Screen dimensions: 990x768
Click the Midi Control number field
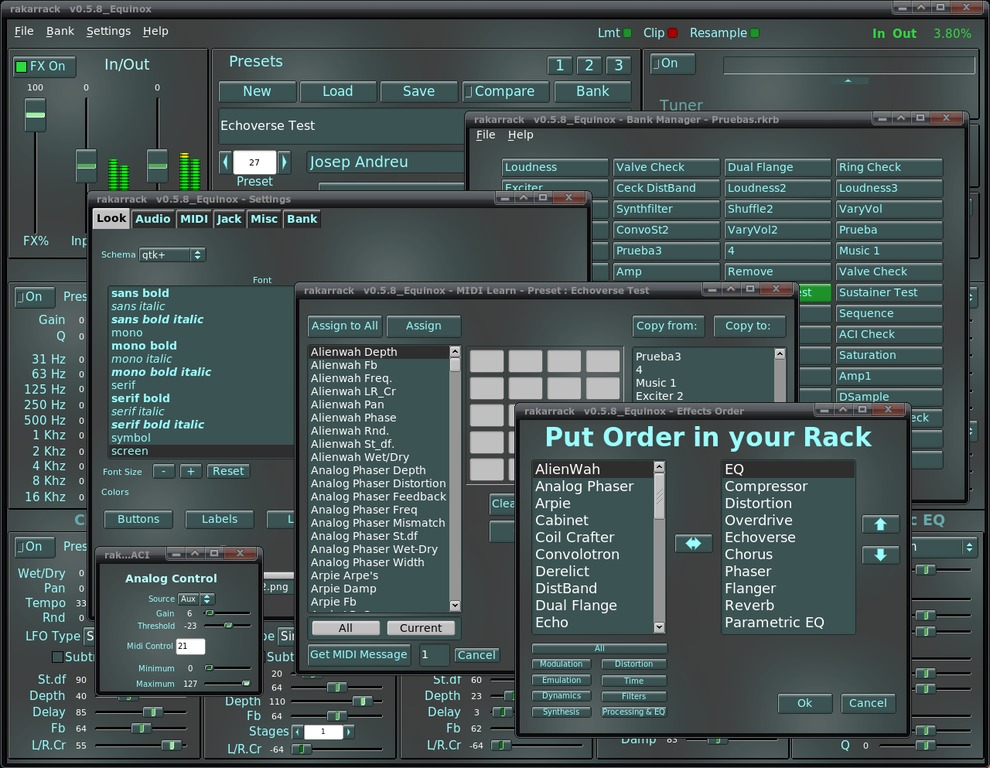pyautogui.click(x=190, y=646)
